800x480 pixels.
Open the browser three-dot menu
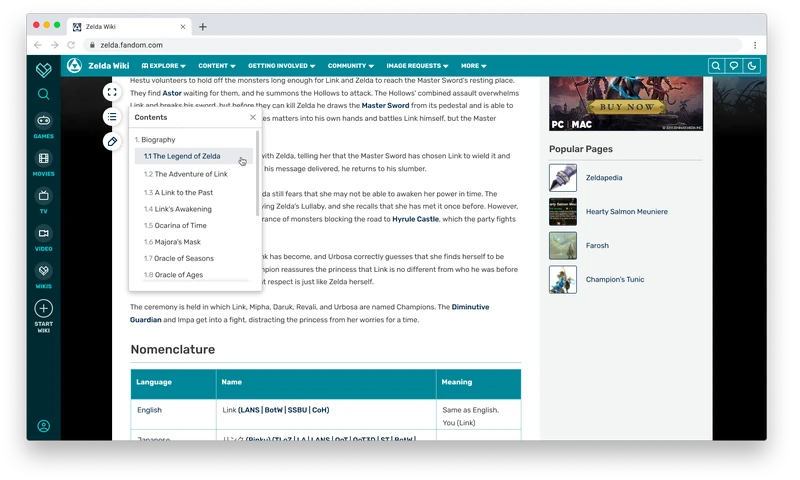pyautogui.click(x=755, y=45)
